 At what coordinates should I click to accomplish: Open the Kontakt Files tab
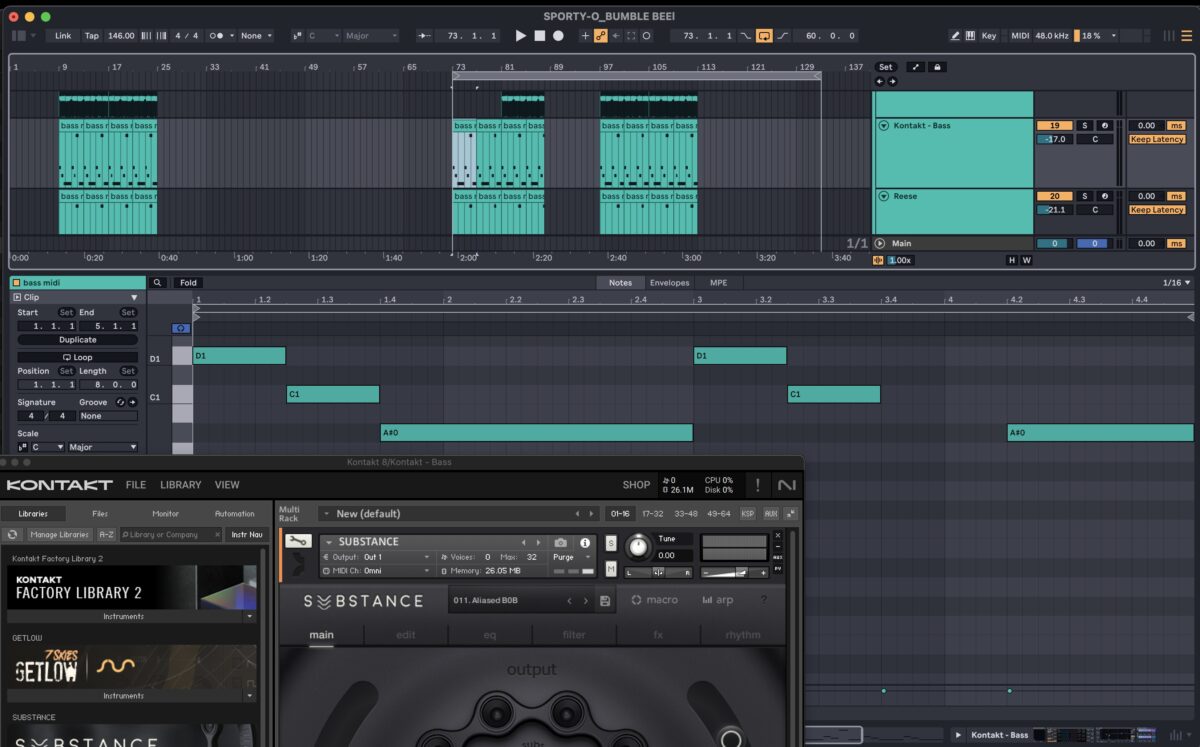point(100,514)
